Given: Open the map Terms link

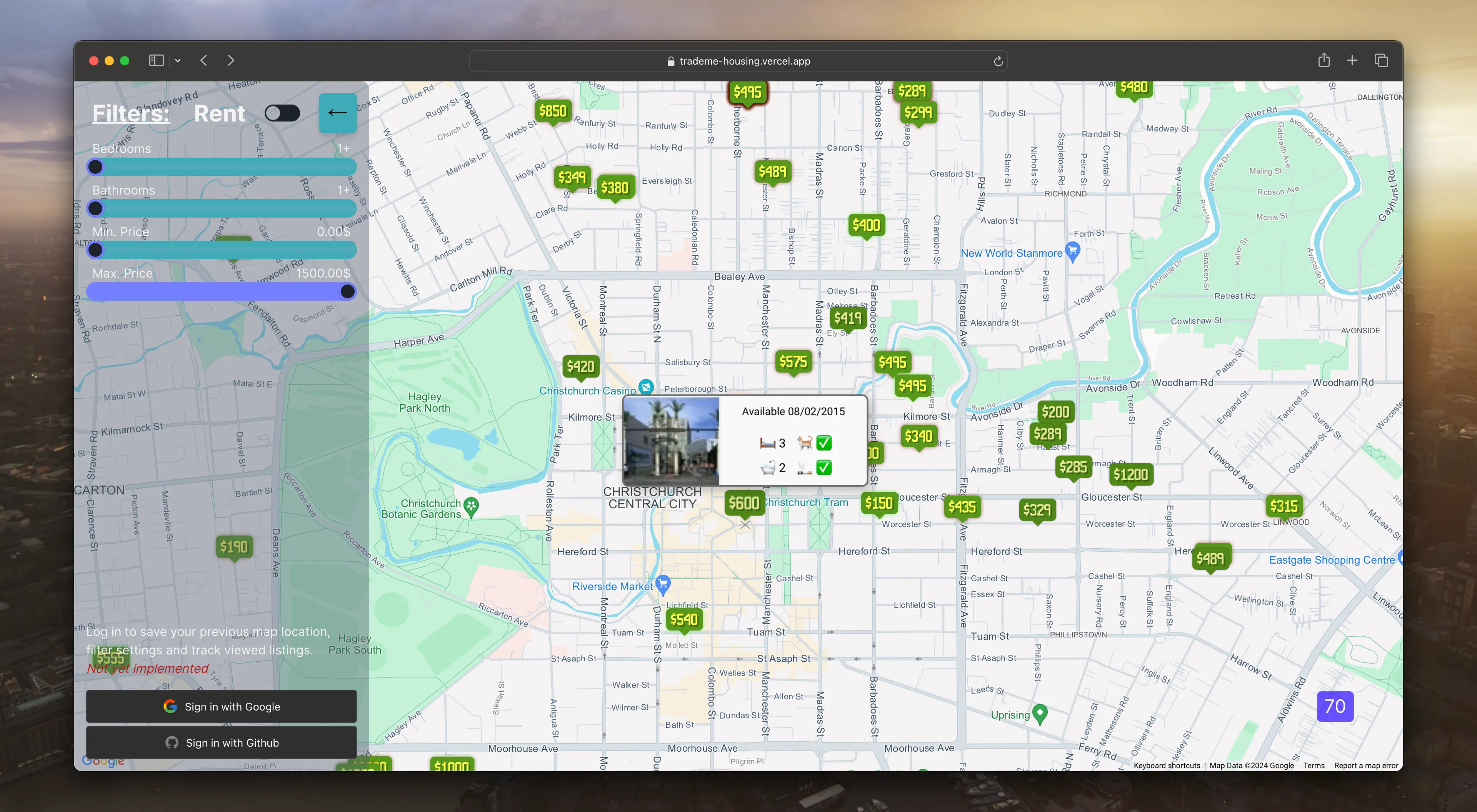Looking at the screenshot, I should tap(1314, 765).
